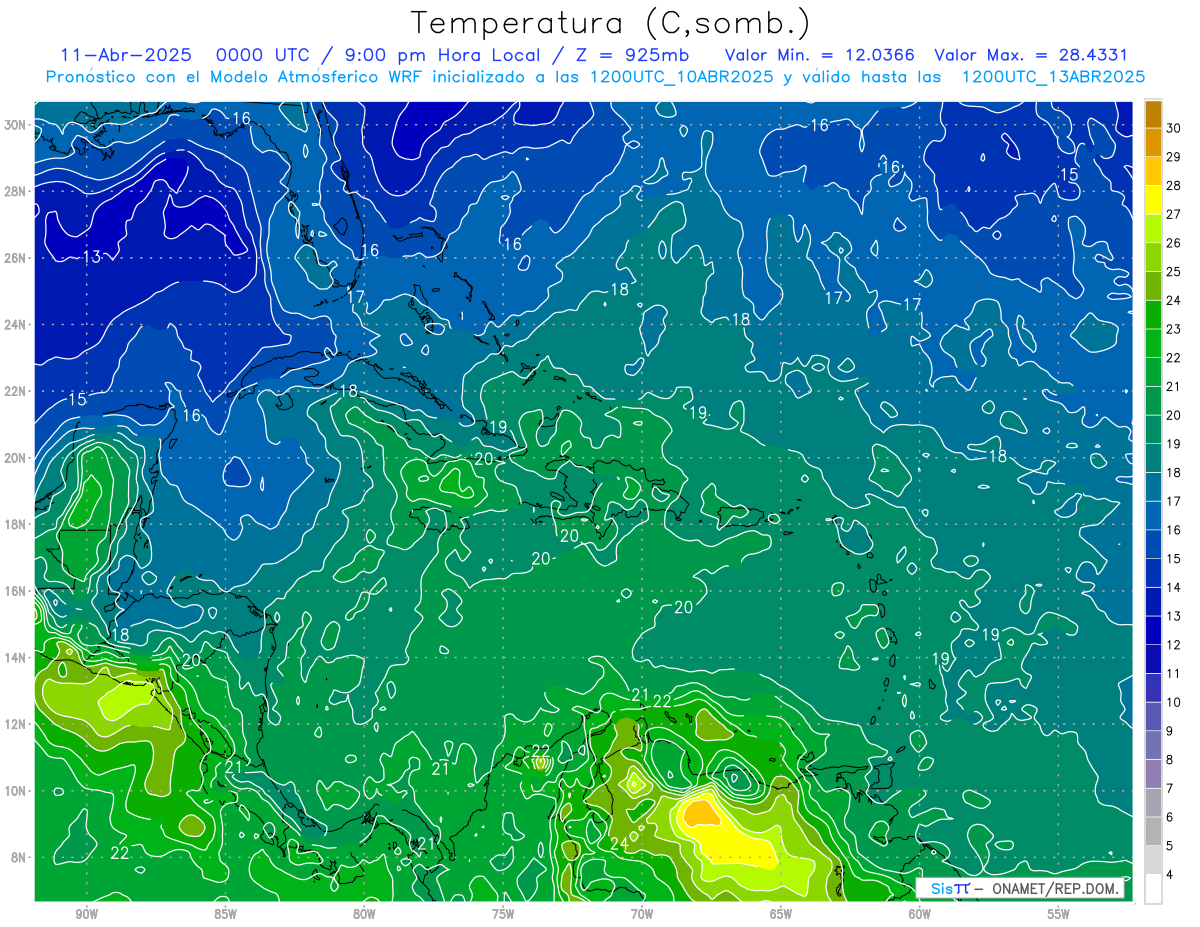This screenshot has width=1200, height=927.
Task: Click the white swatch at bottom of color scale
Action: tap(1153, 888)
